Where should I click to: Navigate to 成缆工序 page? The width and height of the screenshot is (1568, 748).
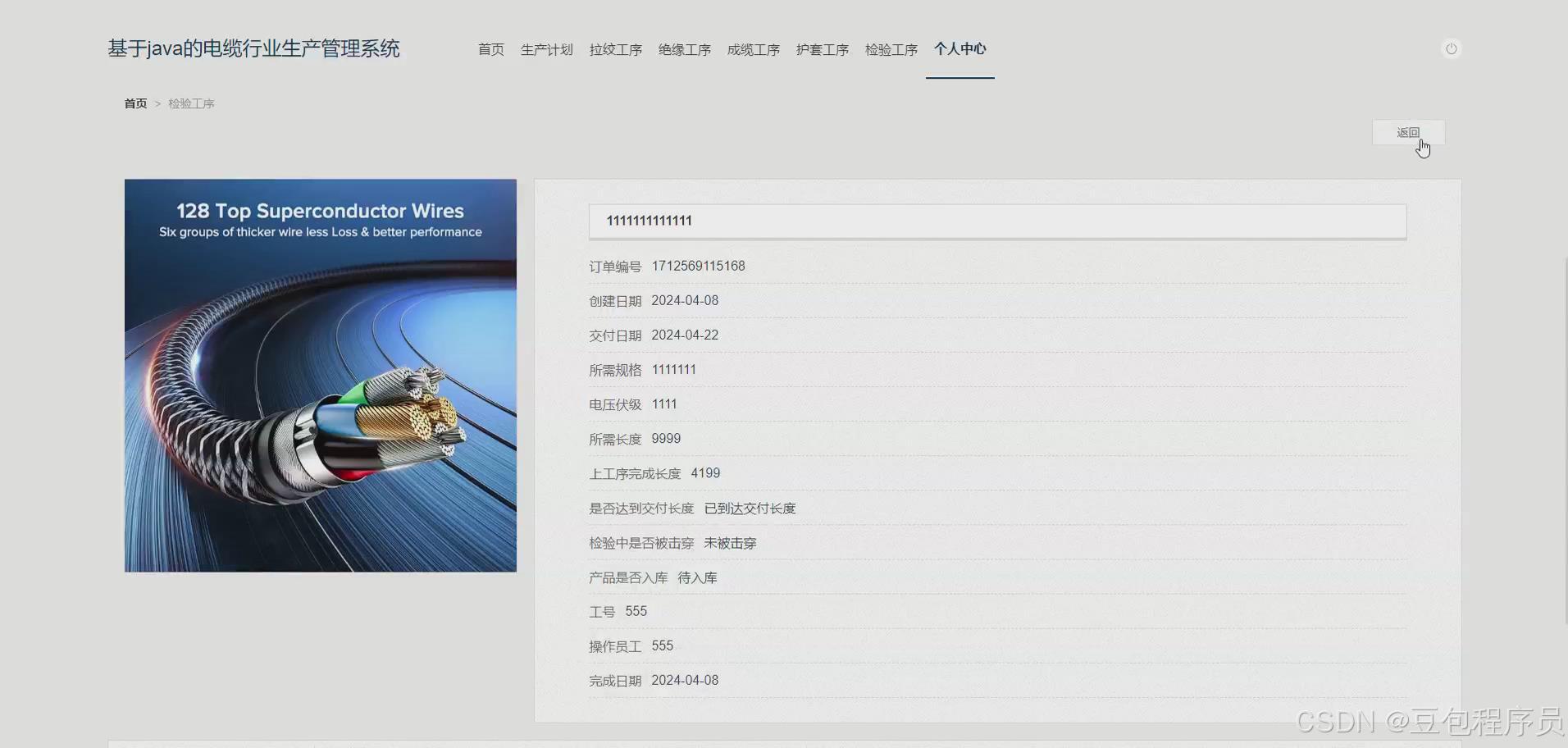click(753, 50)
